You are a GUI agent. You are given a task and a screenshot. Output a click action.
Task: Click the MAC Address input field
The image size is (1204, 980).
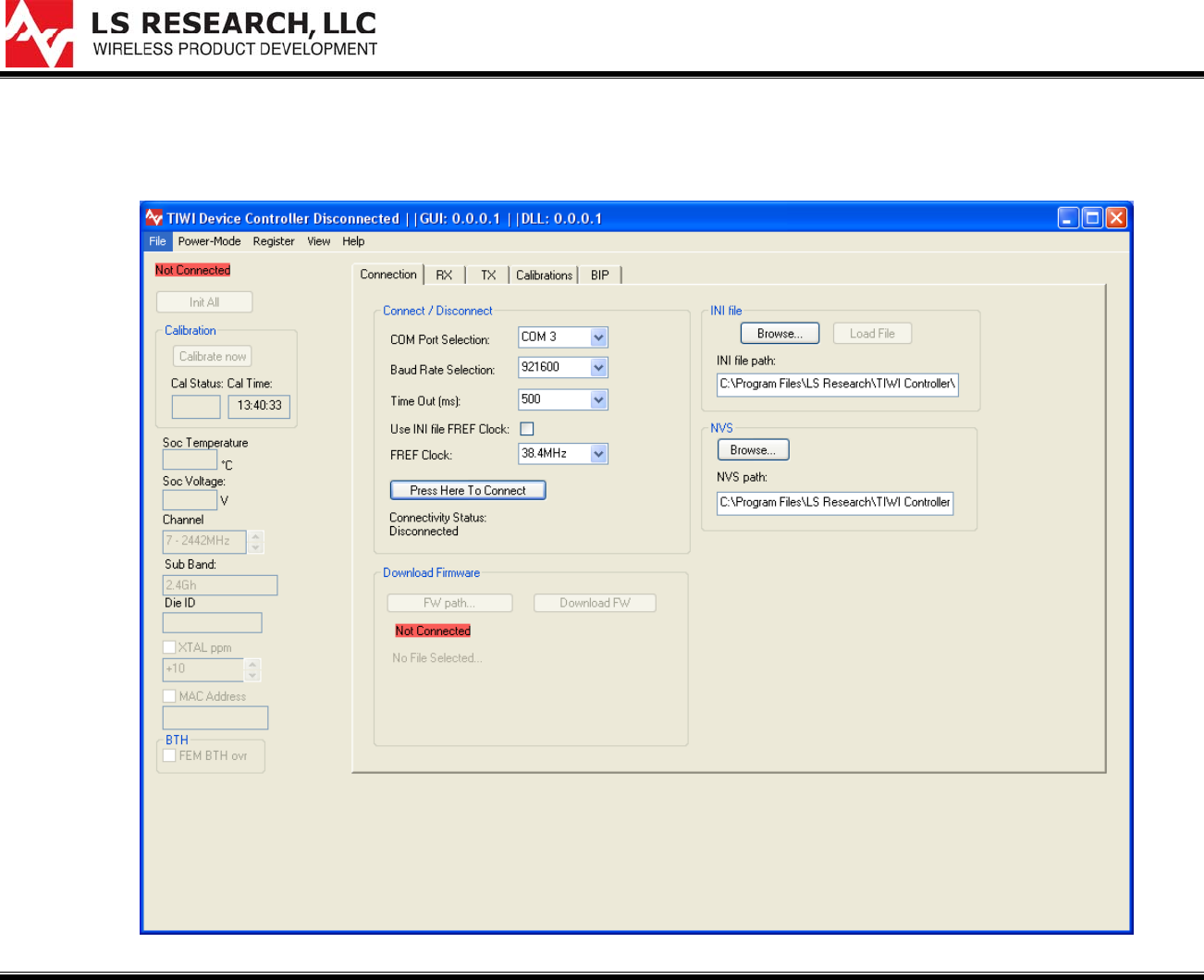tap(215, 718)
